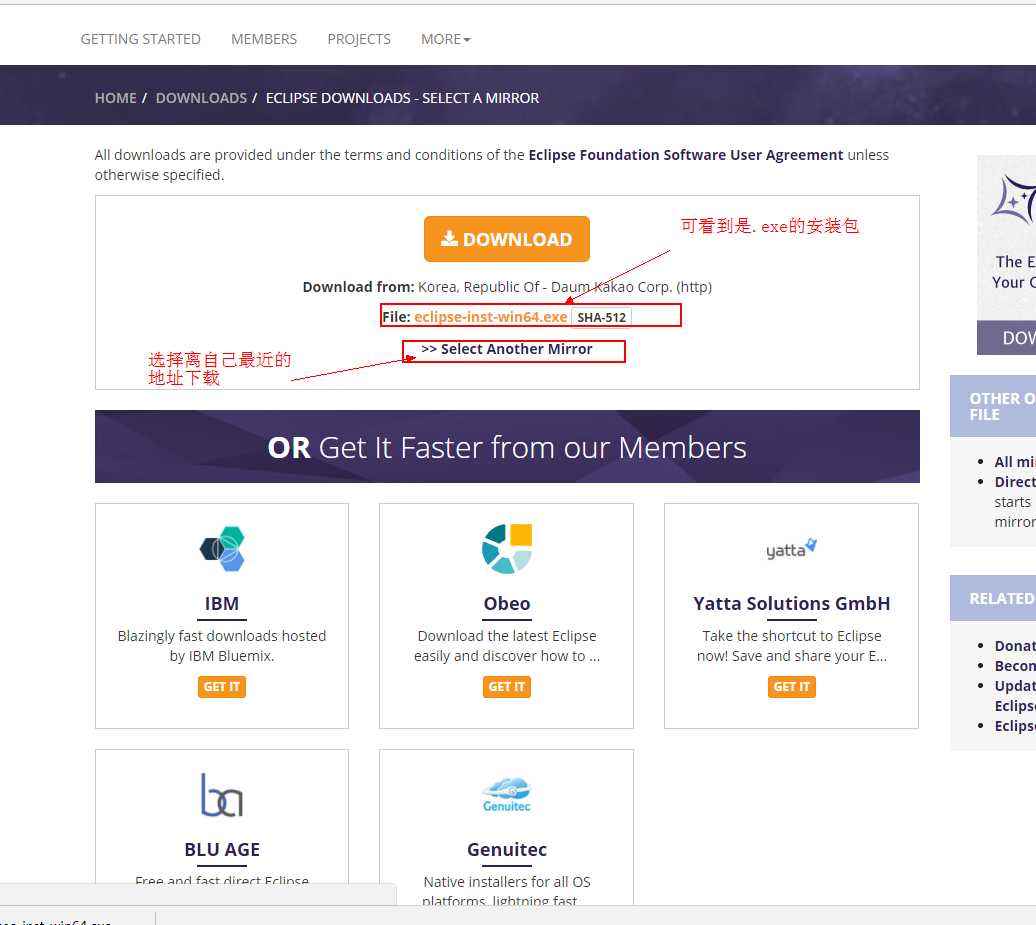The image size is (1036, 925).
Task: Open the Obeo member title link
Action: tap(507, 603)
